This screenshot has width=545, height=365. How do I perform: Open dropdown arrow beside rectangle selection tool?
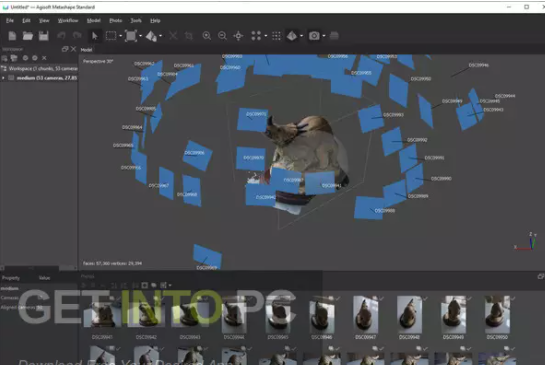click(121, 36)
